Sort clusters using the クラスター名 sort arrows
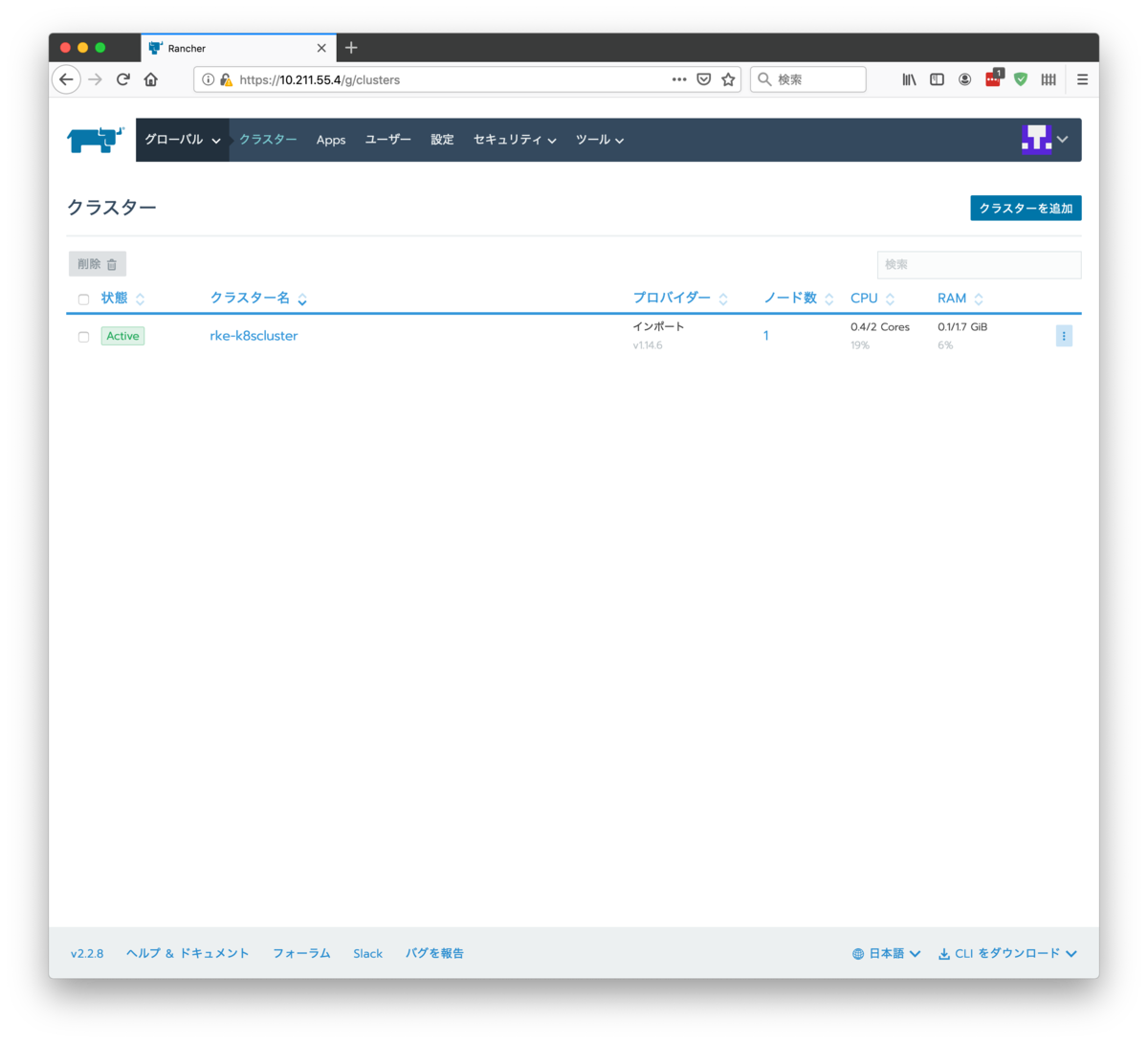The height and width of the screenshot is (1043, 1148). coord(302,300)
